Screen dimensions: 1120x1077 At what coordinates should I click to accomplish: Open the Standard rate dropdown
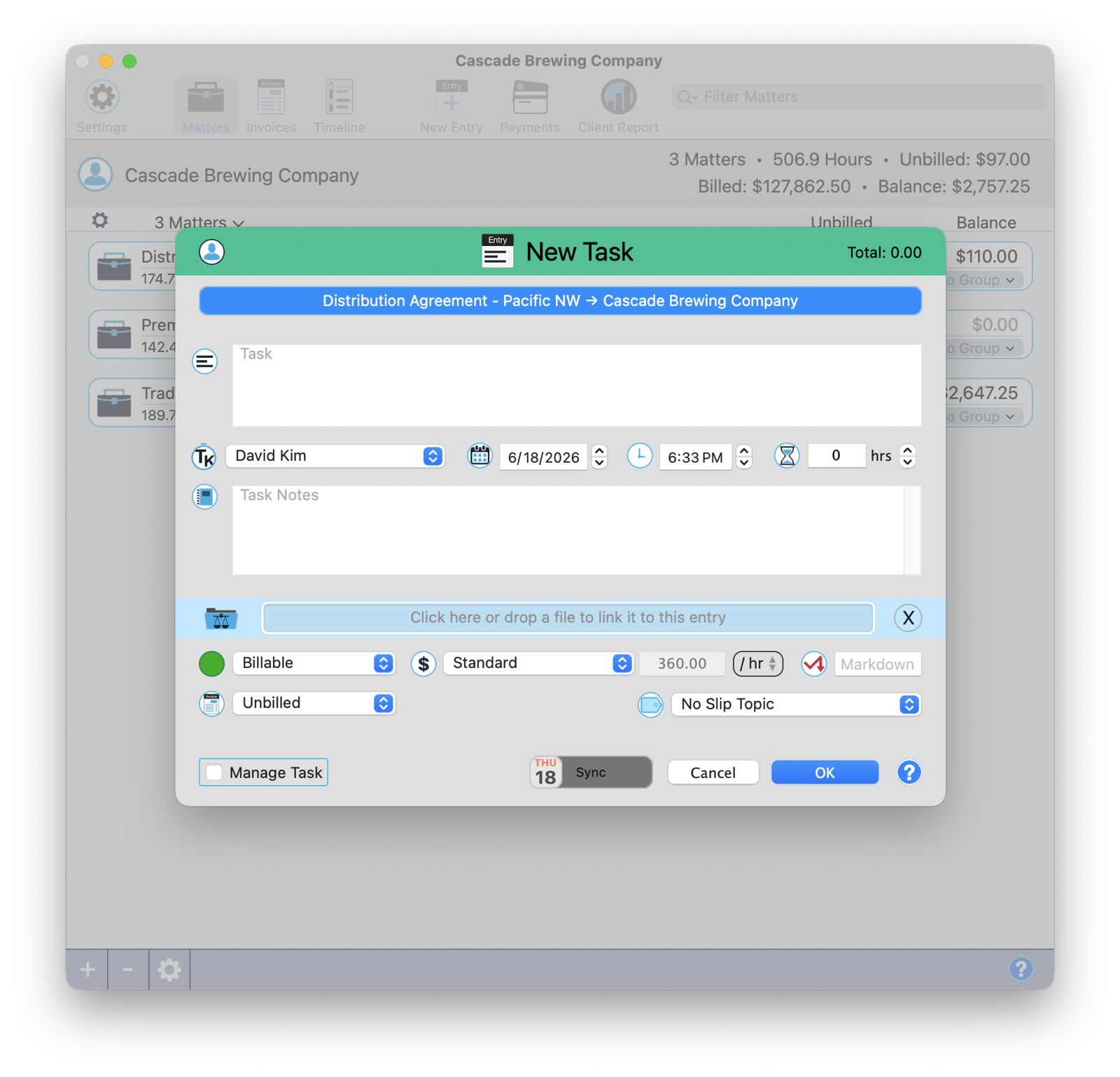[538, 663]
